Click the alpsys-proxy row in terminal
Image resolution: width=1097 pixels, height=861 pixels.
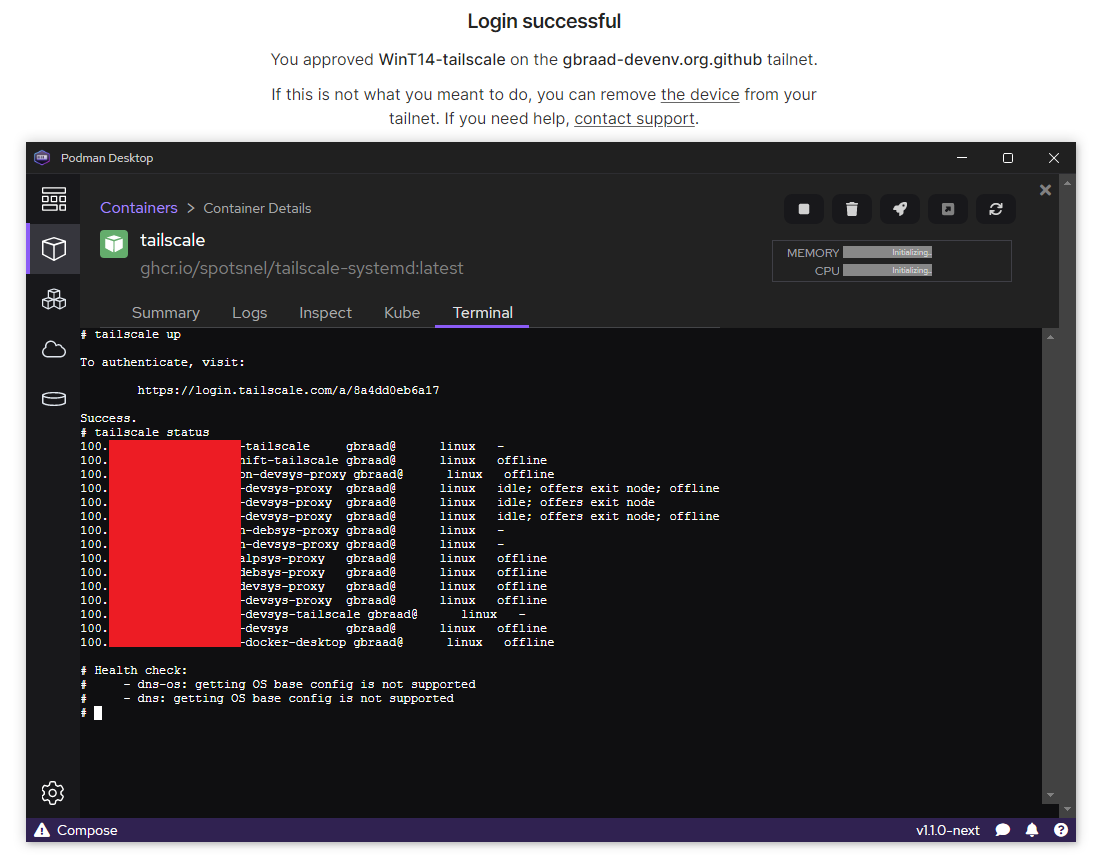[x=313, y=558]
